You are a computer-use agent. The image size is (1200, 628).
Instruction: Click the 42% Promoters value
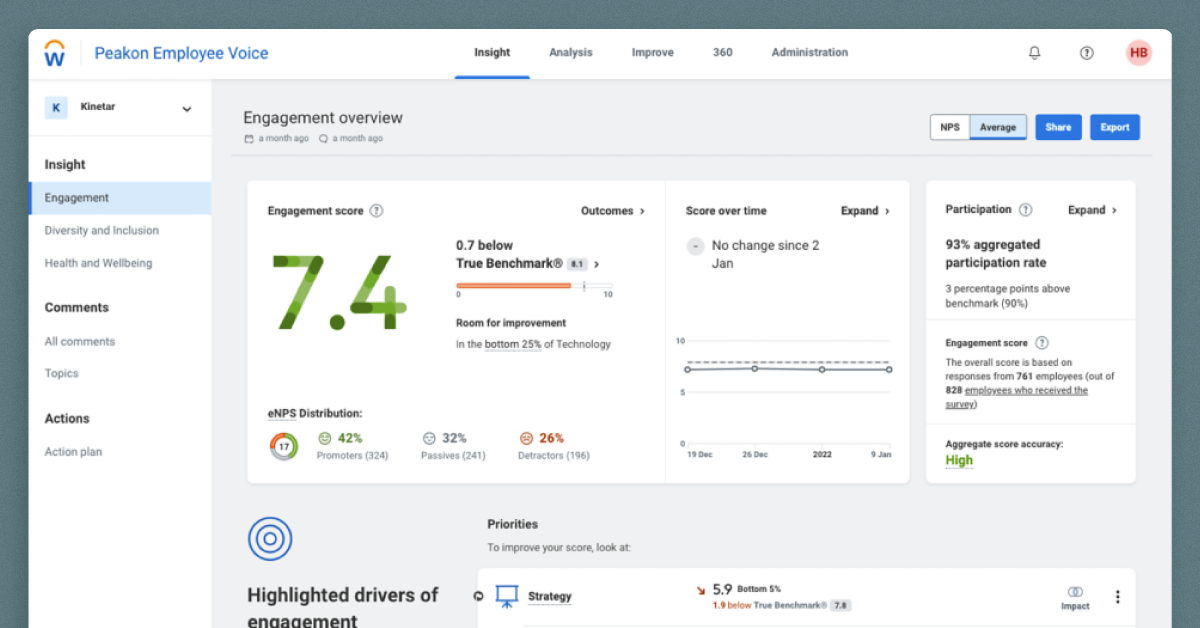coord(350,438)
